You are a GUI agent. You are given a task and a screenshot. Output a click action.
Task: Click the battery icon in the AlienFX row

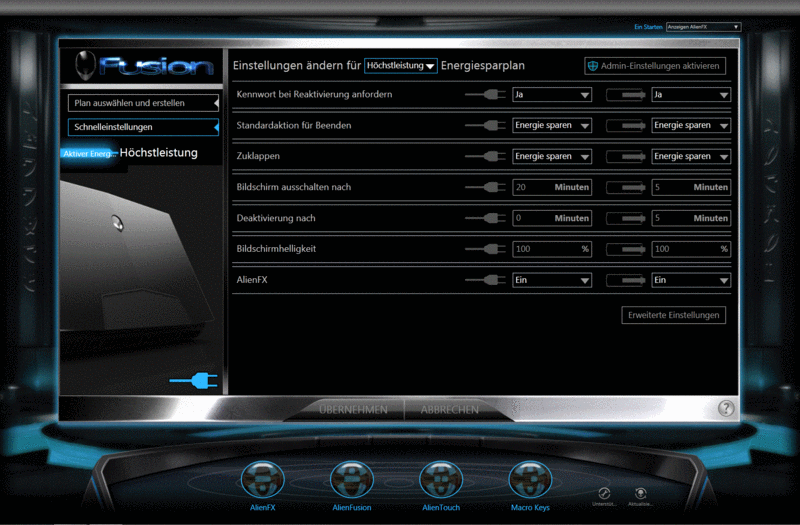pyautogui.click(x=626, y=280)
